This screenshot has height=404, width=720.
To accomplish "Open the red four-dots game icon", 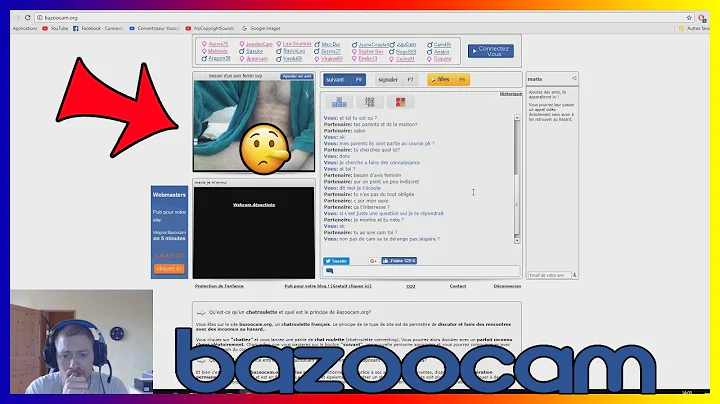I will 400,102.
